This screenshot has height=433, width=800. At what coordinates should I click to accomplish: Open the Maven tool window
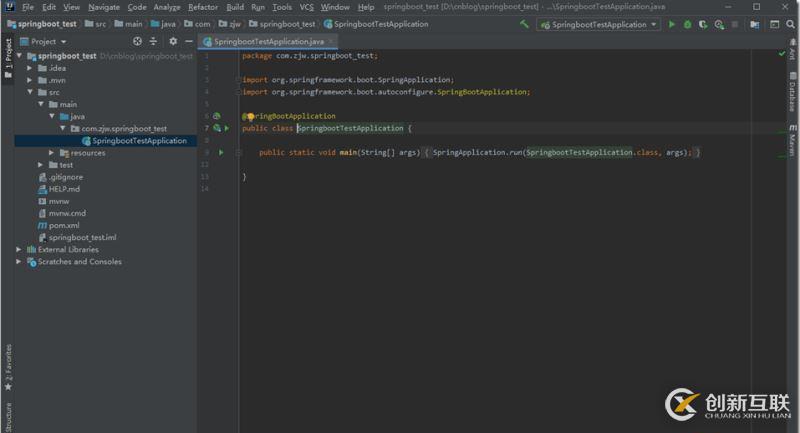tap(793, 140)
